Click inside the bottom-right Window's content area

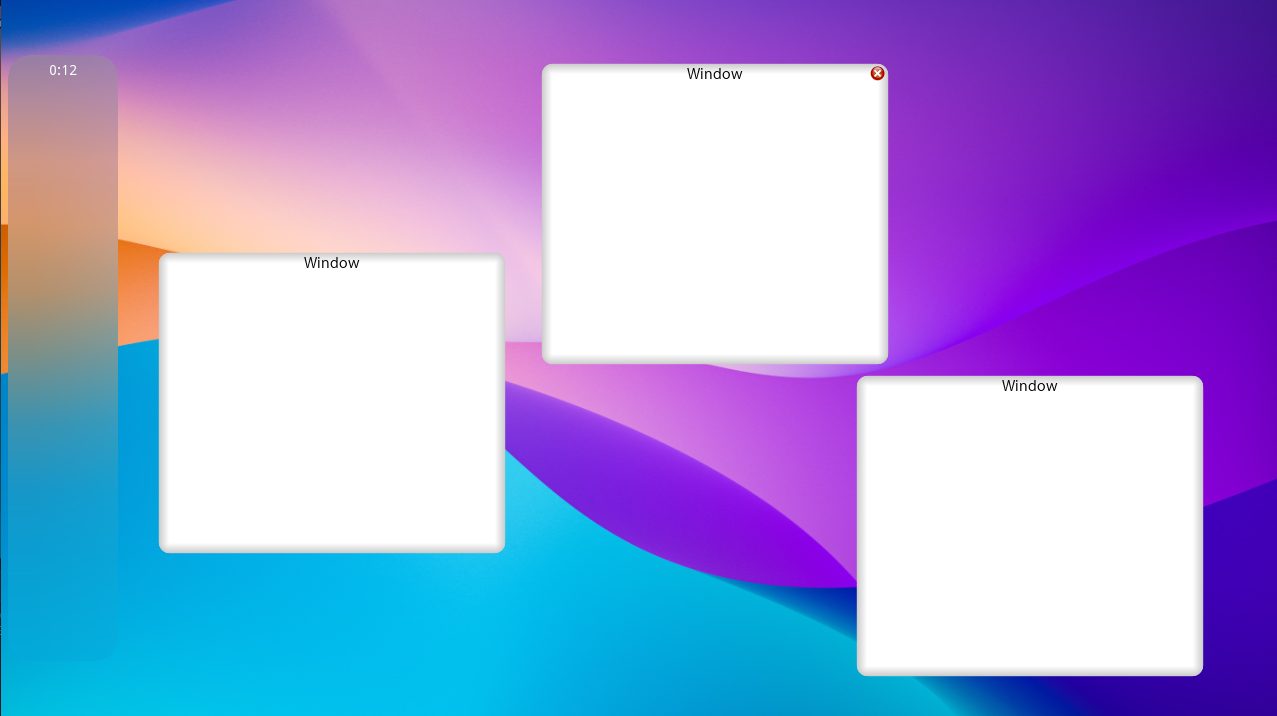[1029, 530]
